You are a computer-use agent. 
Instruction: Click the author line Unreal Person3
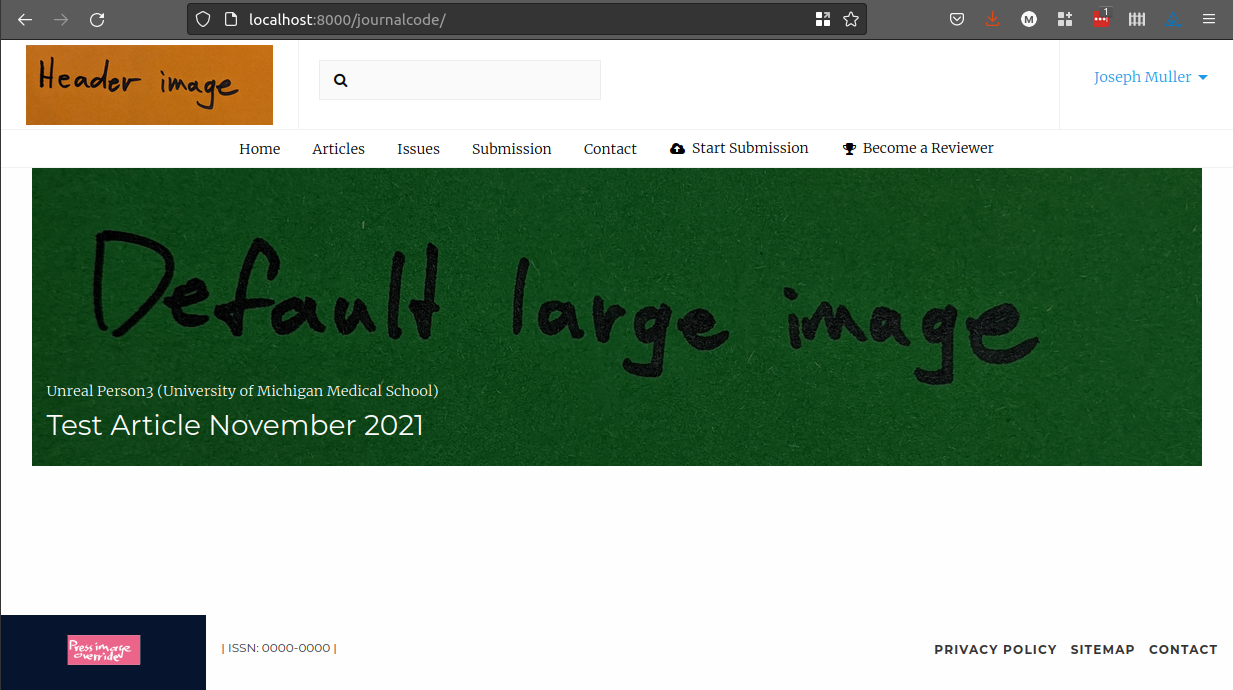(x=242, y=391)
